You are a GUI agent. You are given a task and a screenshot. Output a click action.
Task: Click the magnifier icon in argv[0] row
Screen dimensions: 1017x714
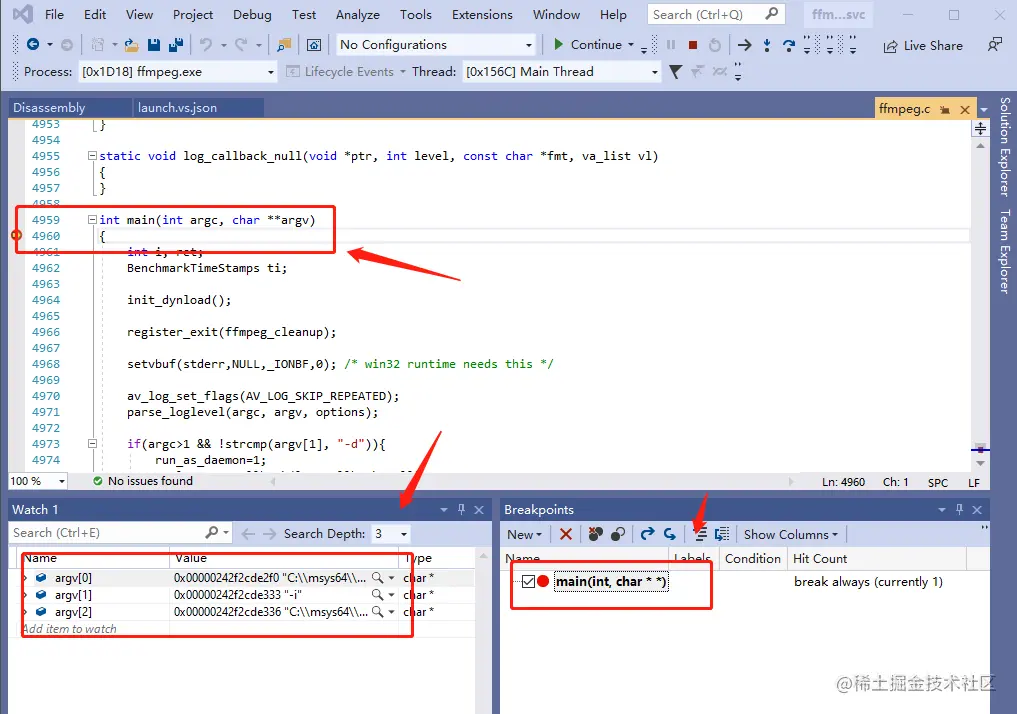point(377,577)
